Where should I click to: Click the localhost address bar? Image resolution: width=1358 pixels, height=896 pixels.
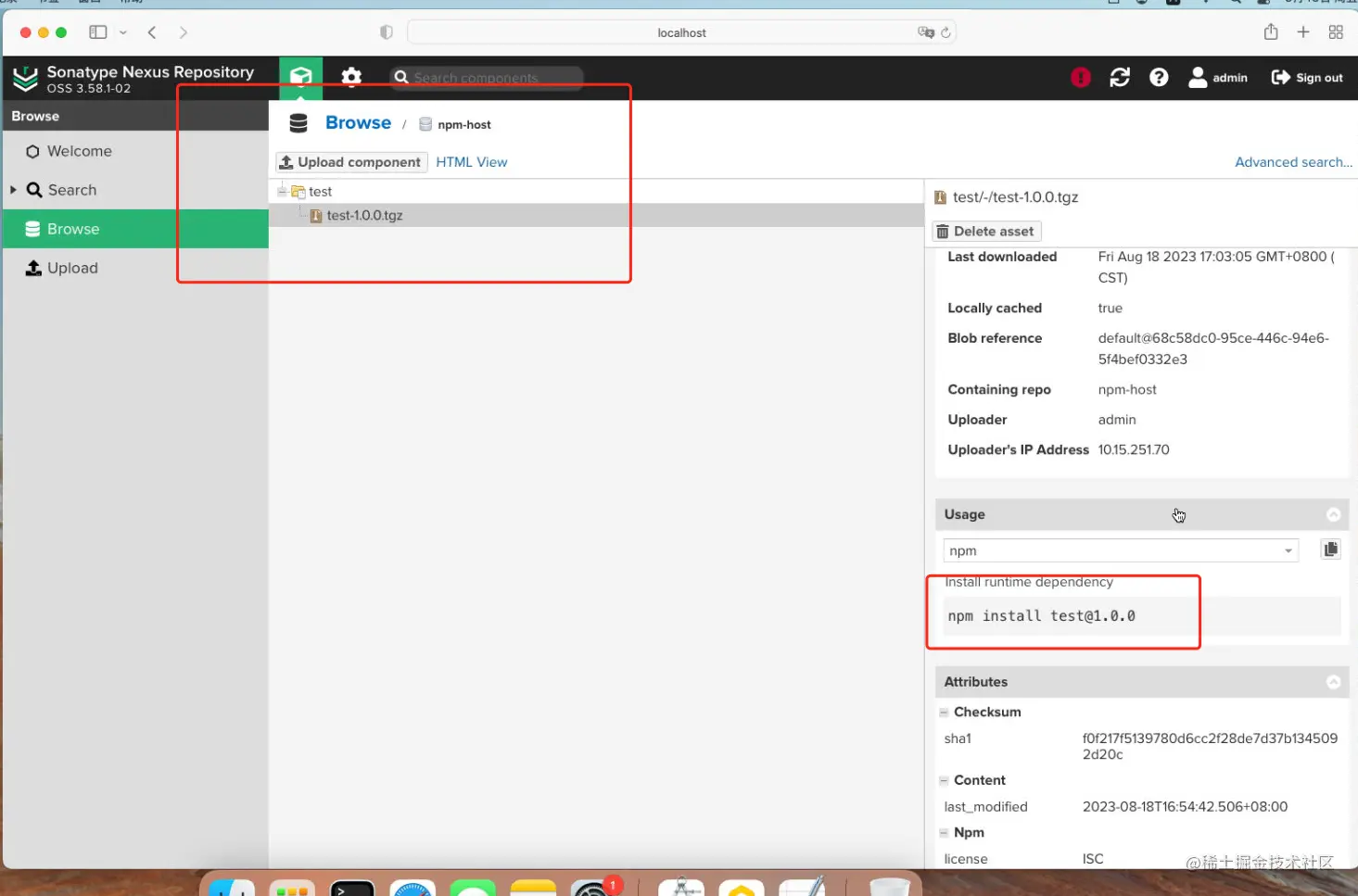tap(681, 32)
